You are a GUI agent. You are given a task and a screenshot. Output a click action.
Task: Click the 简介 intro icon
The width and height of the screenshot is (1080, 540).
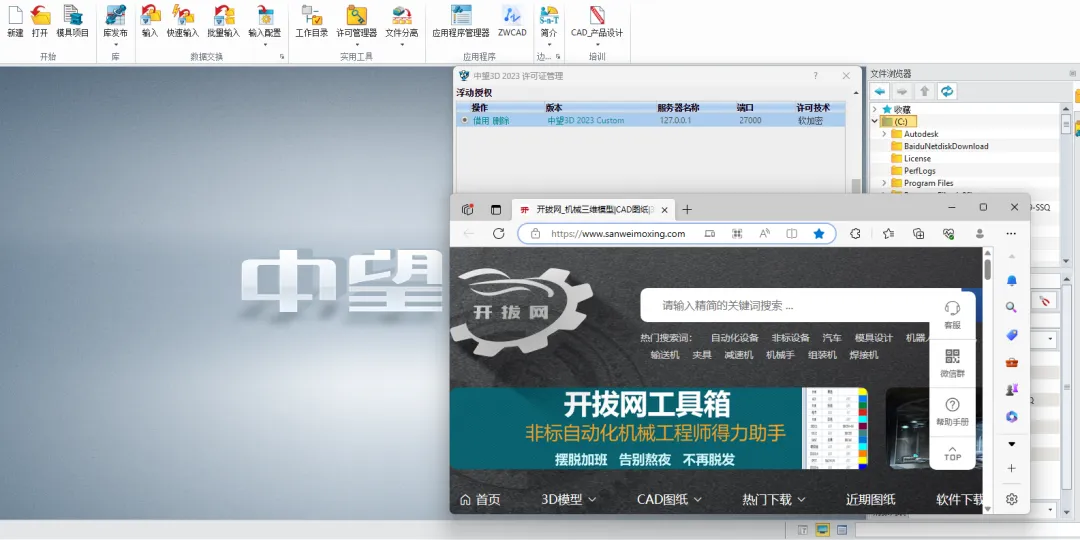coord(549,14)
